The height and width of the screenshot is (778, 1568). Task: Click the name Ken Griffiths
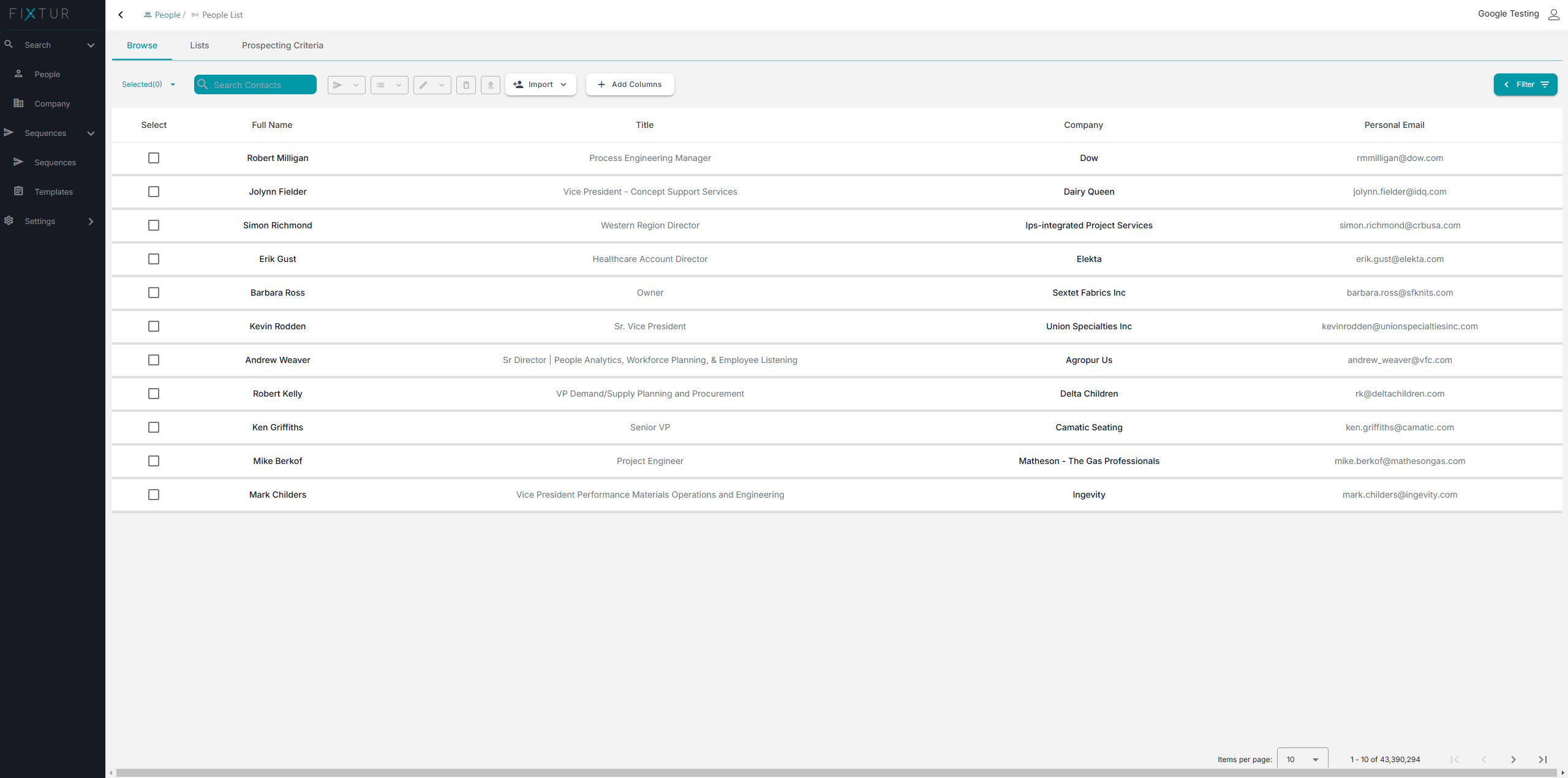[277, 427]
